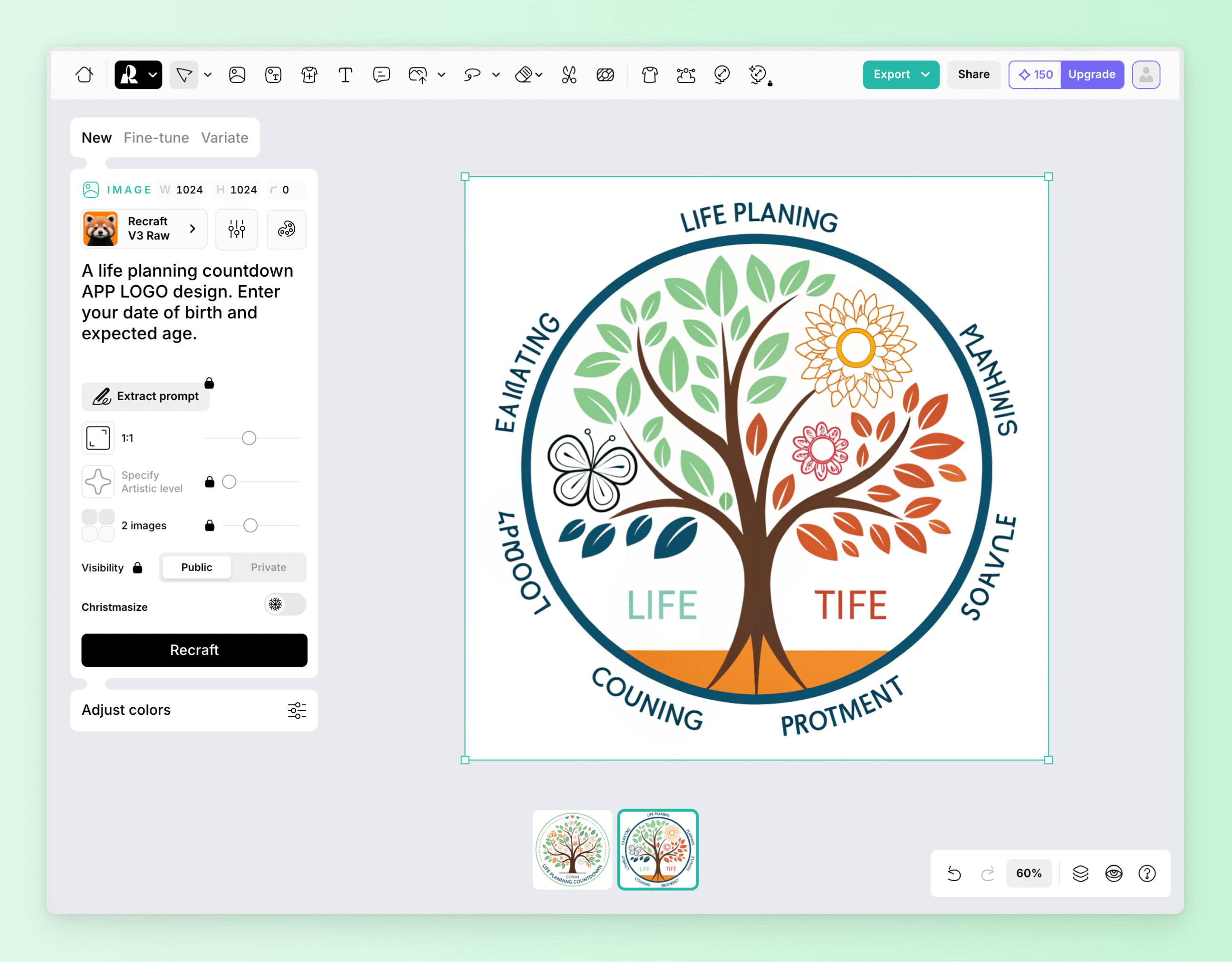Open the layers panel icon
1232x962 pixels.
(1080, 874)
